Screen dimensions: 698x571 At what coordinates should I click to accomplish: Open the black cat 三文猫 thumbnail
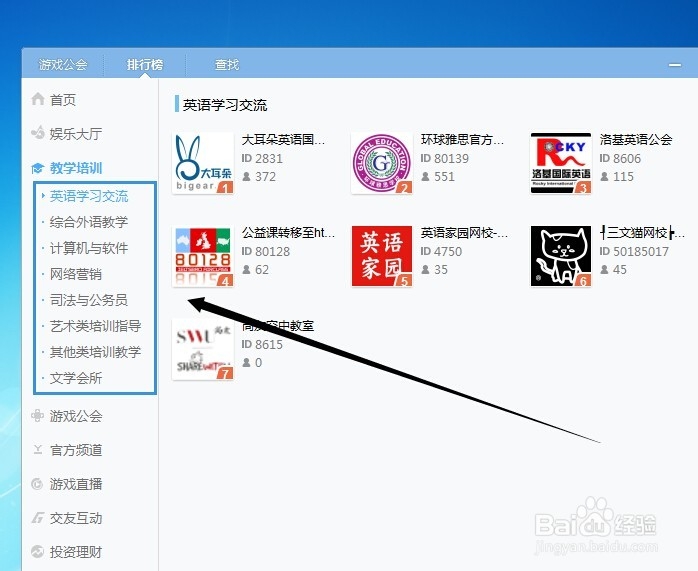point(561,256)
